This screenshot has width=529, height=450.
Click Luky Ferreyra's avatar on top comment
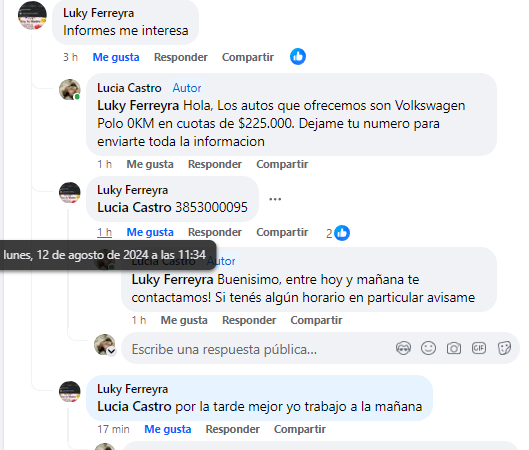coord(32,15)
